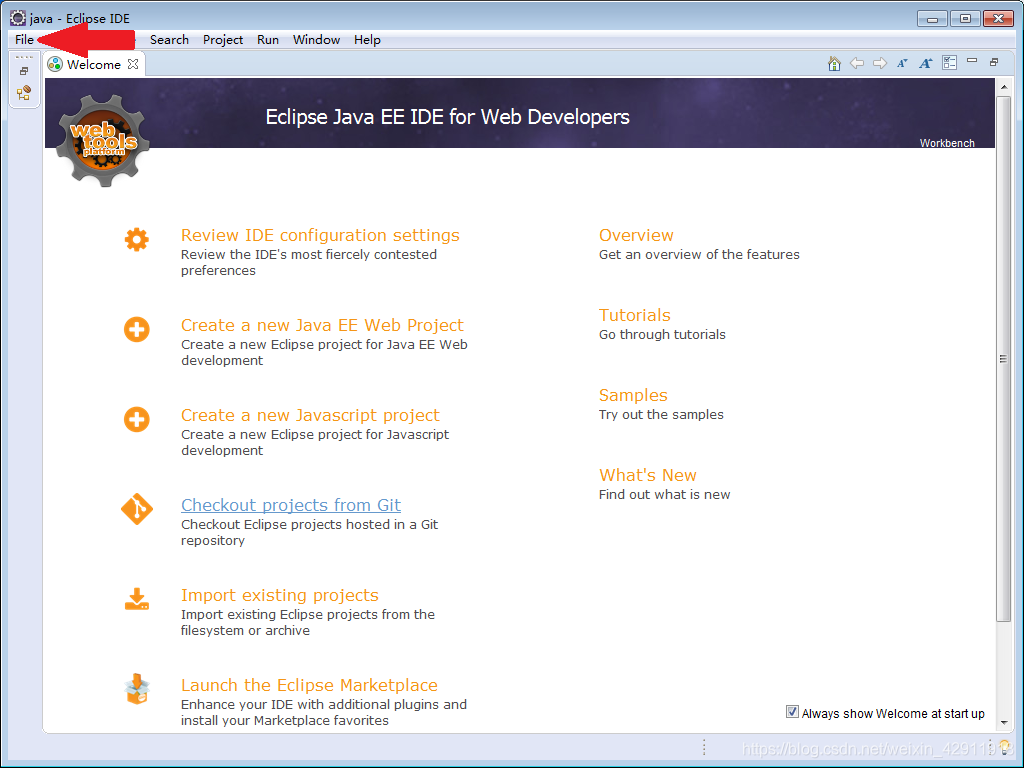Click 'Enhance your IDE with additional plugins' text
Screen dimensions: 1024x768
(324, 705)
